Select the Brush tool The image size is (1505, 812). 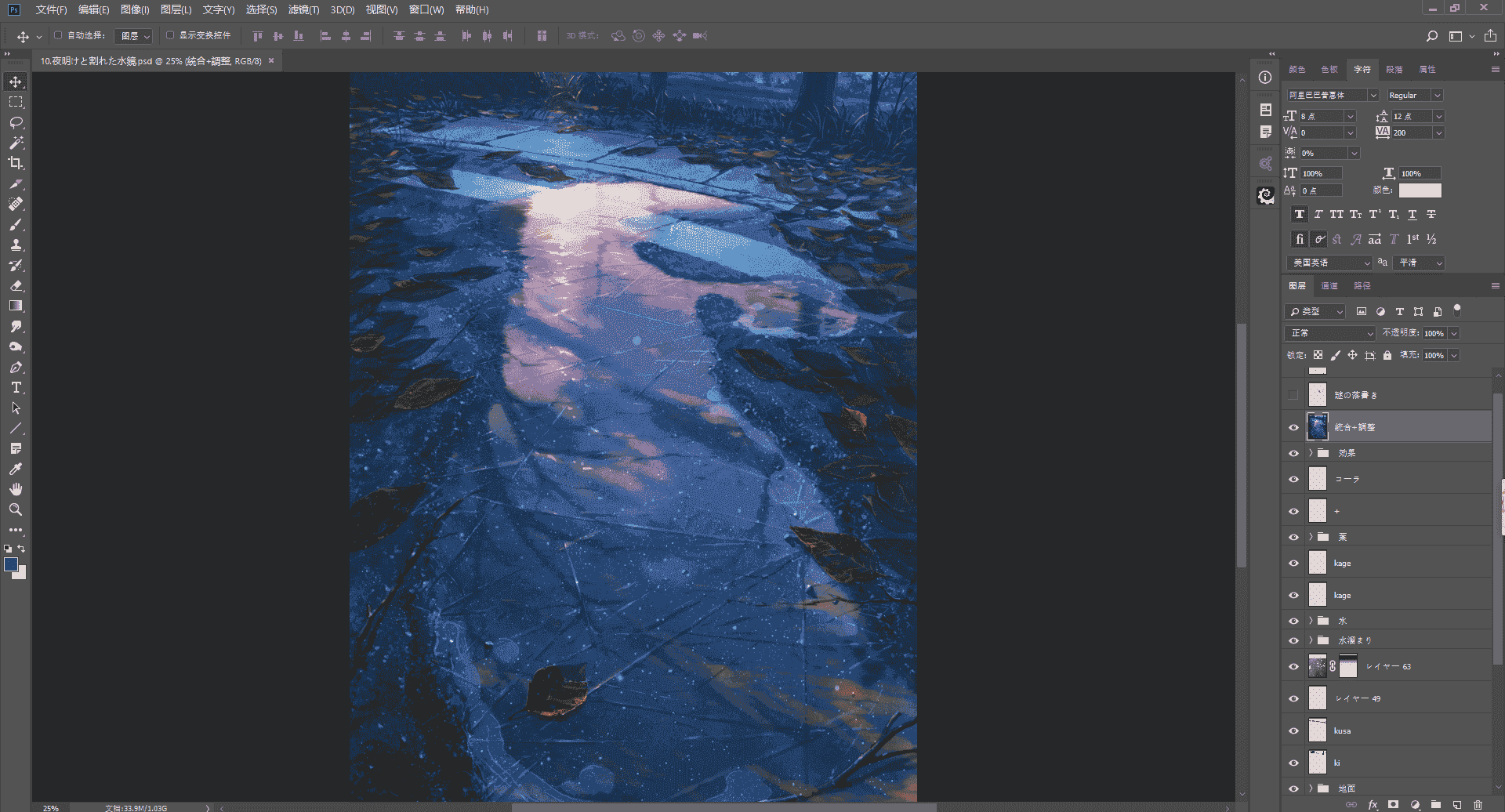(x=16, y=224)
